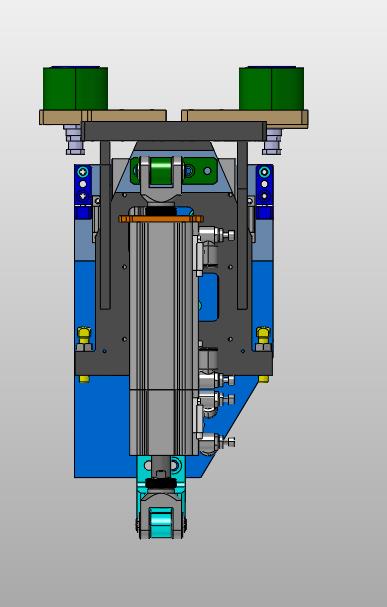This screenshot has width=387, height=607.
Task: Click the right lavender bolt under the tan plate
Action: [272, 141]
